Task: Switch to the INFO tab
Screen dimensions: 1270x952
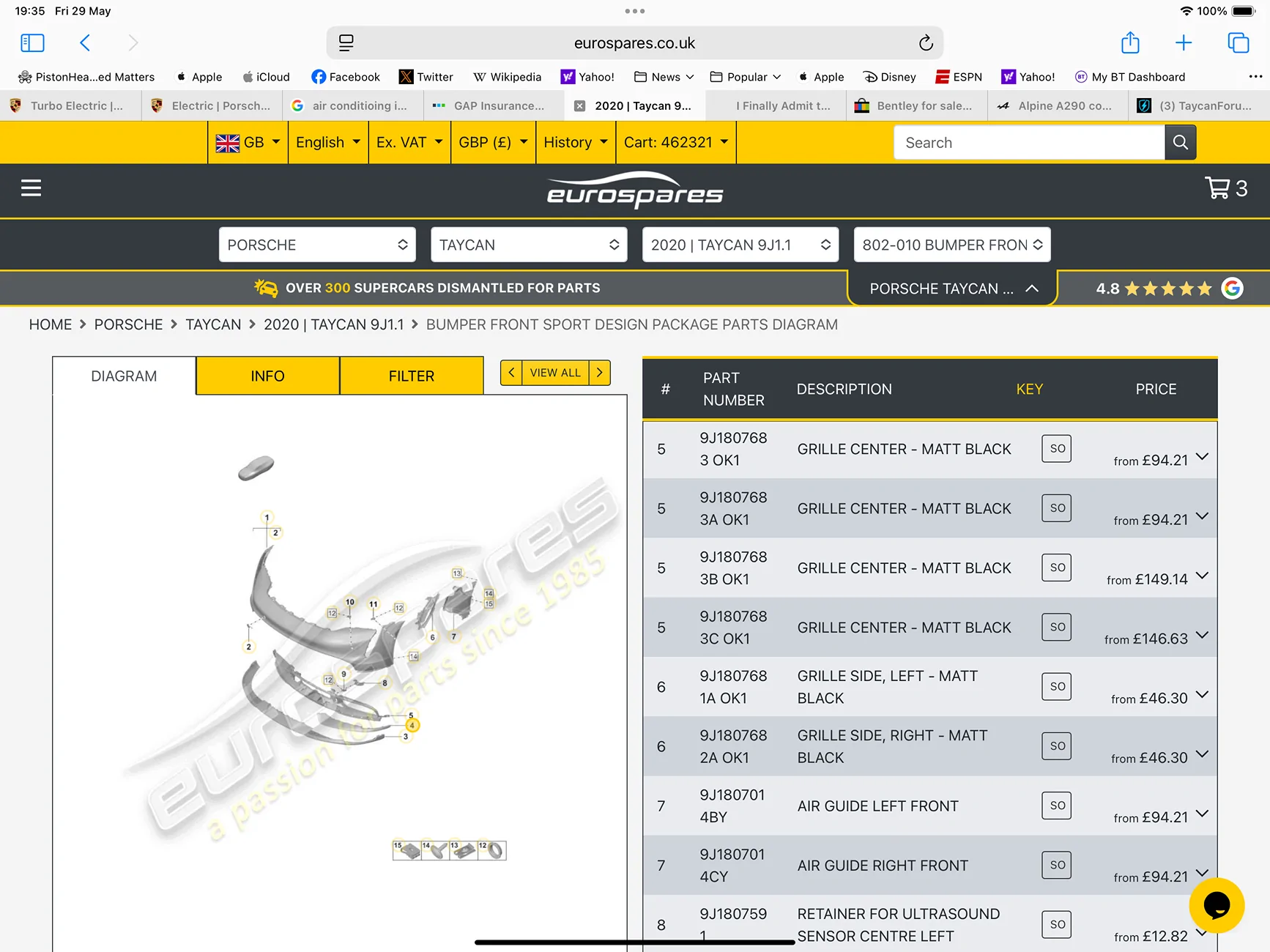Action: (x=267, y=376)
